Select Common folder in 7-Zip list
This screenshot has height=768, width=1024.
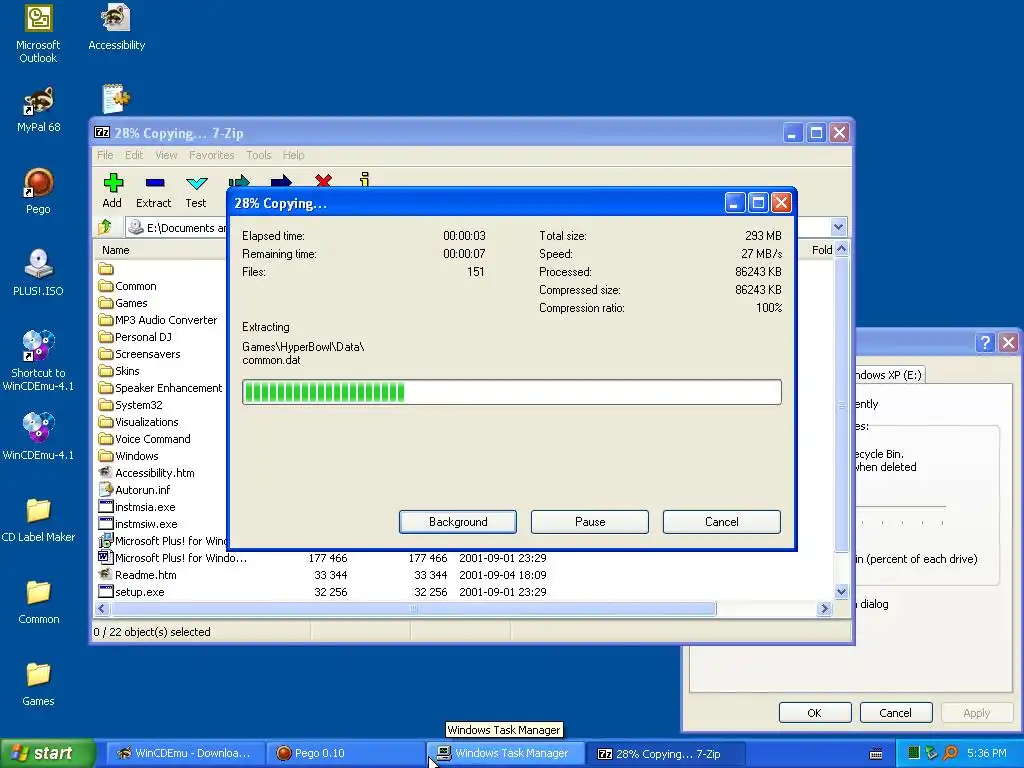[x=128, y=286]
